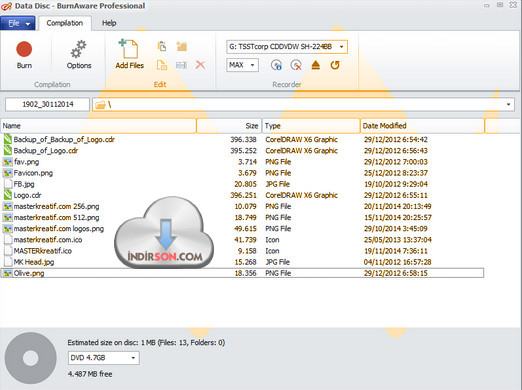Image resolution: width=522 pixels, height=390 pixels.
Task: Click the Add Files icon
Action: tap(129, 49)
